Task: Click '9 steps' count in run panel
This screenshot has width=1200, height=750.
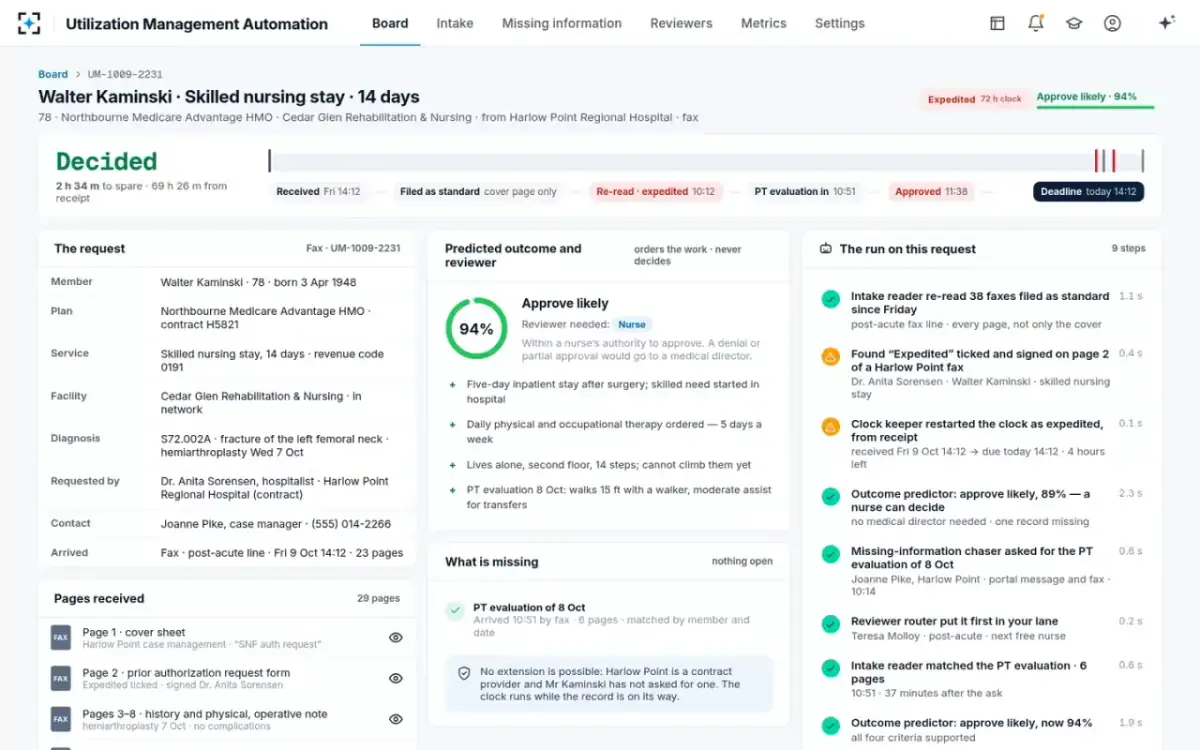Action: tap(1129, 248)
